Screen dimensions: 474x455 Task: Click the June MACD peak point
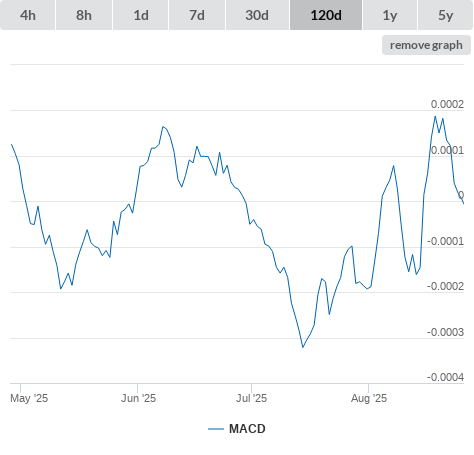(163, 127)
